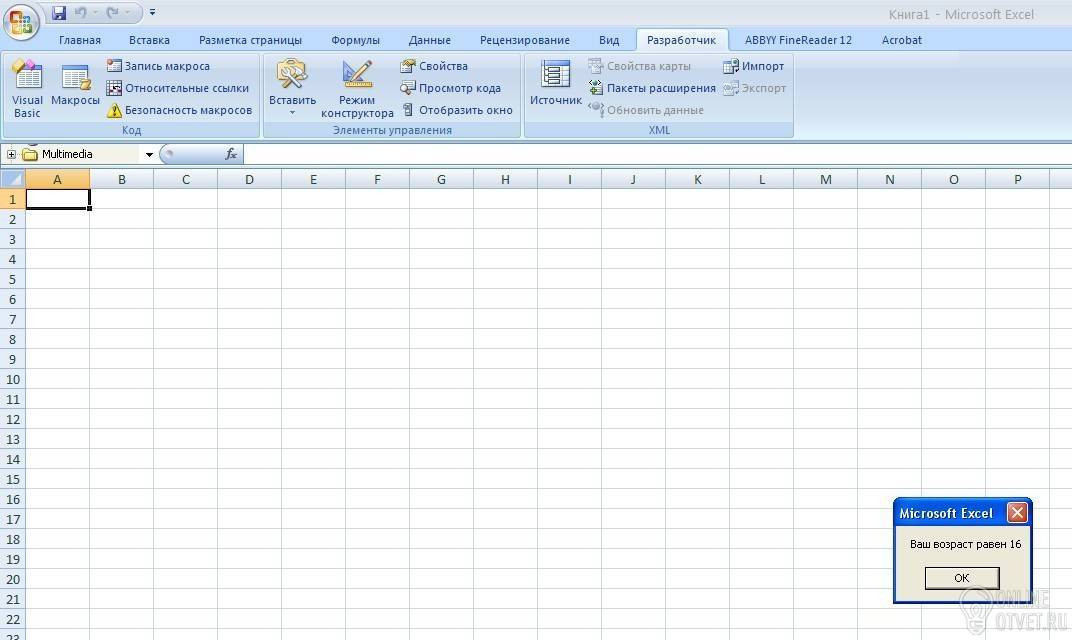The image size is (1072, 640).
Task: Open Customize Quick Access Toolbar dropdown
Action: 152,12
